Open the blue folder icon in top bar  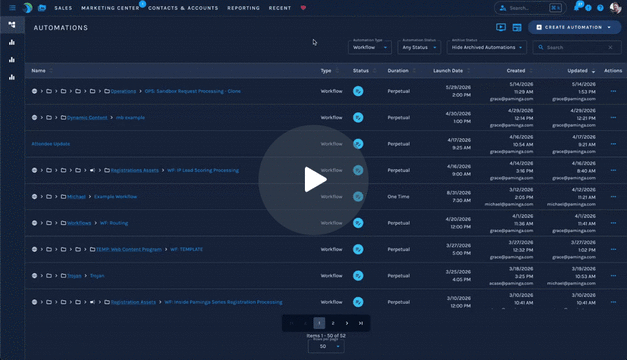[42, 8]
